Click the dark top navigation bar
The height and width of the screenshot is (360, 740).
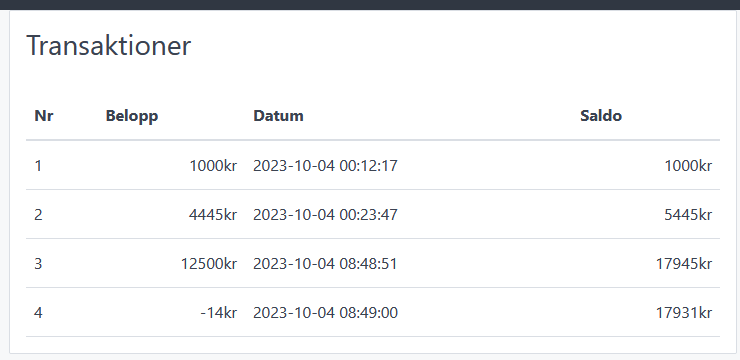click(x=370, y=5)
